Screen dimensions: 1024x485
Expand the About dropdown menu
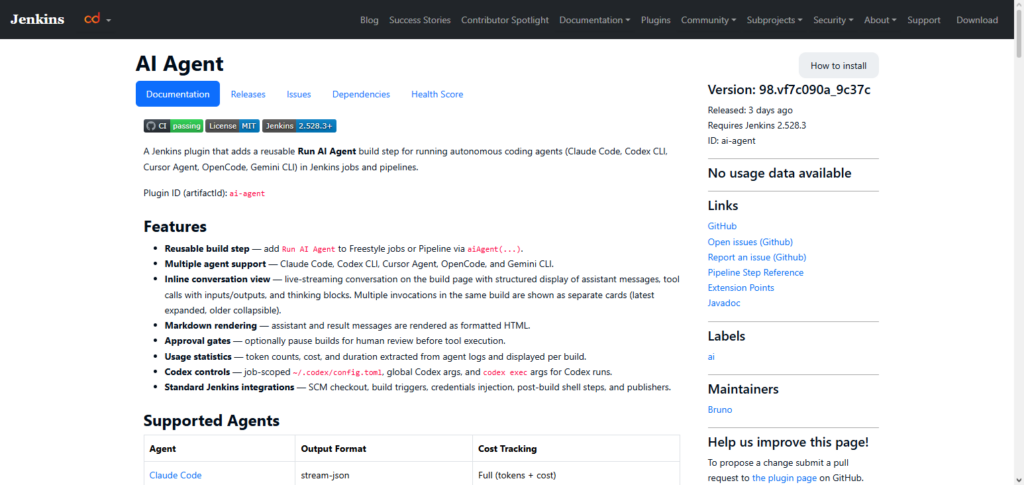[x=880, y=20]
